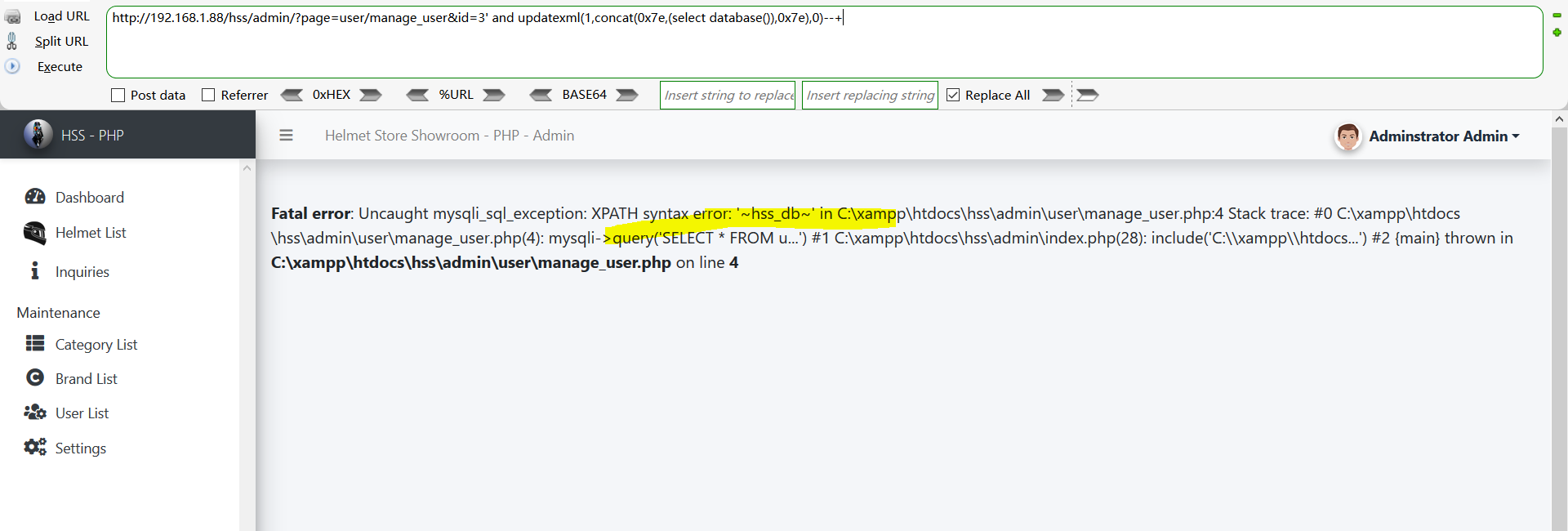1568x531 pixels.
Task: Click the Execute play icon
Action: click(12, 66)
